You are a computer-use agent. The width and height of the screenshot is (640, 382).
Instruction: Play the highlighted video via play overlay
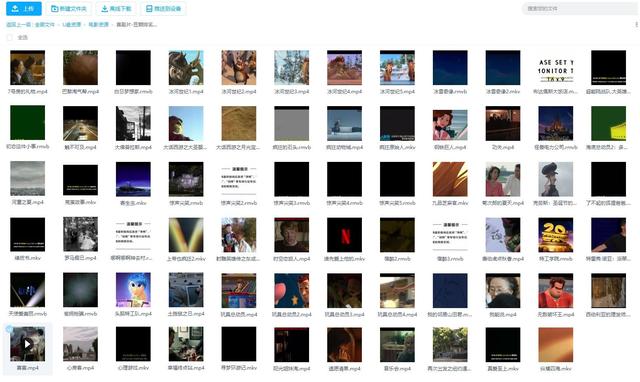click(x=27, y=344)
